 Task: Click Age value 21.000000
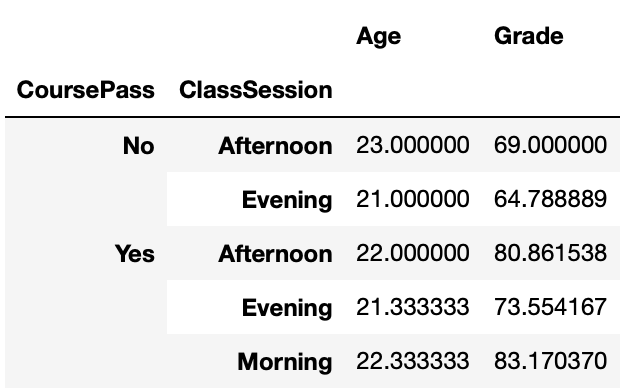coord(413,199)
